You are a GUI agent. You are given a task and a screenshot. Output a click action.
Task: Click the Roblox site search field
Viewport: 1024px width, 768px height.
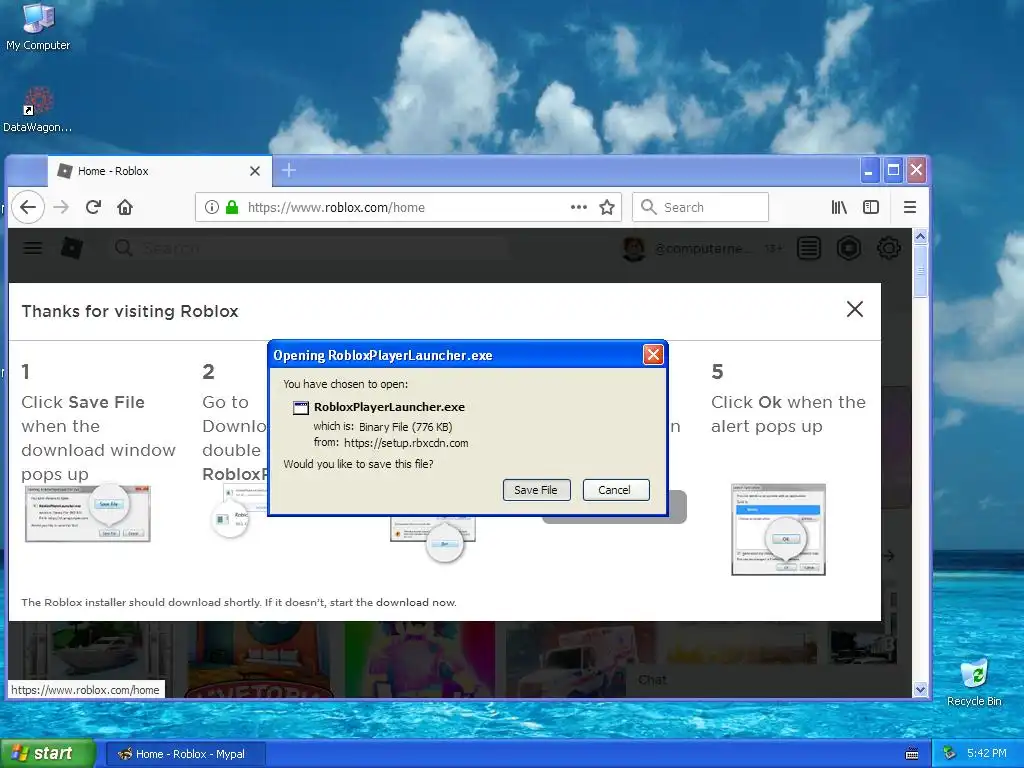coord(310,248)
